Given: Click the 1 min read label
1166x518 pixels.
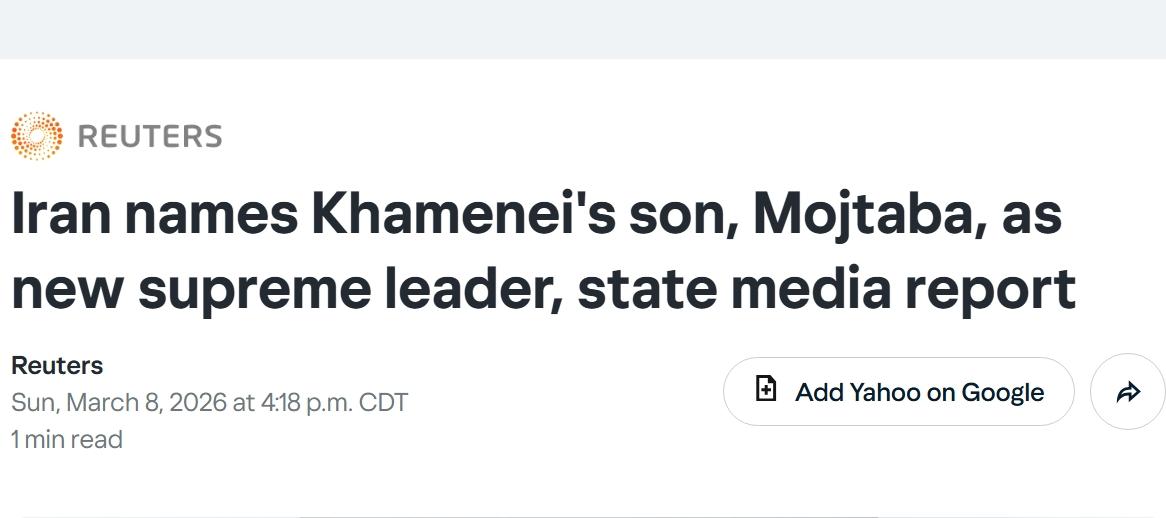Looking at the screenshot, I should point(67,439).
